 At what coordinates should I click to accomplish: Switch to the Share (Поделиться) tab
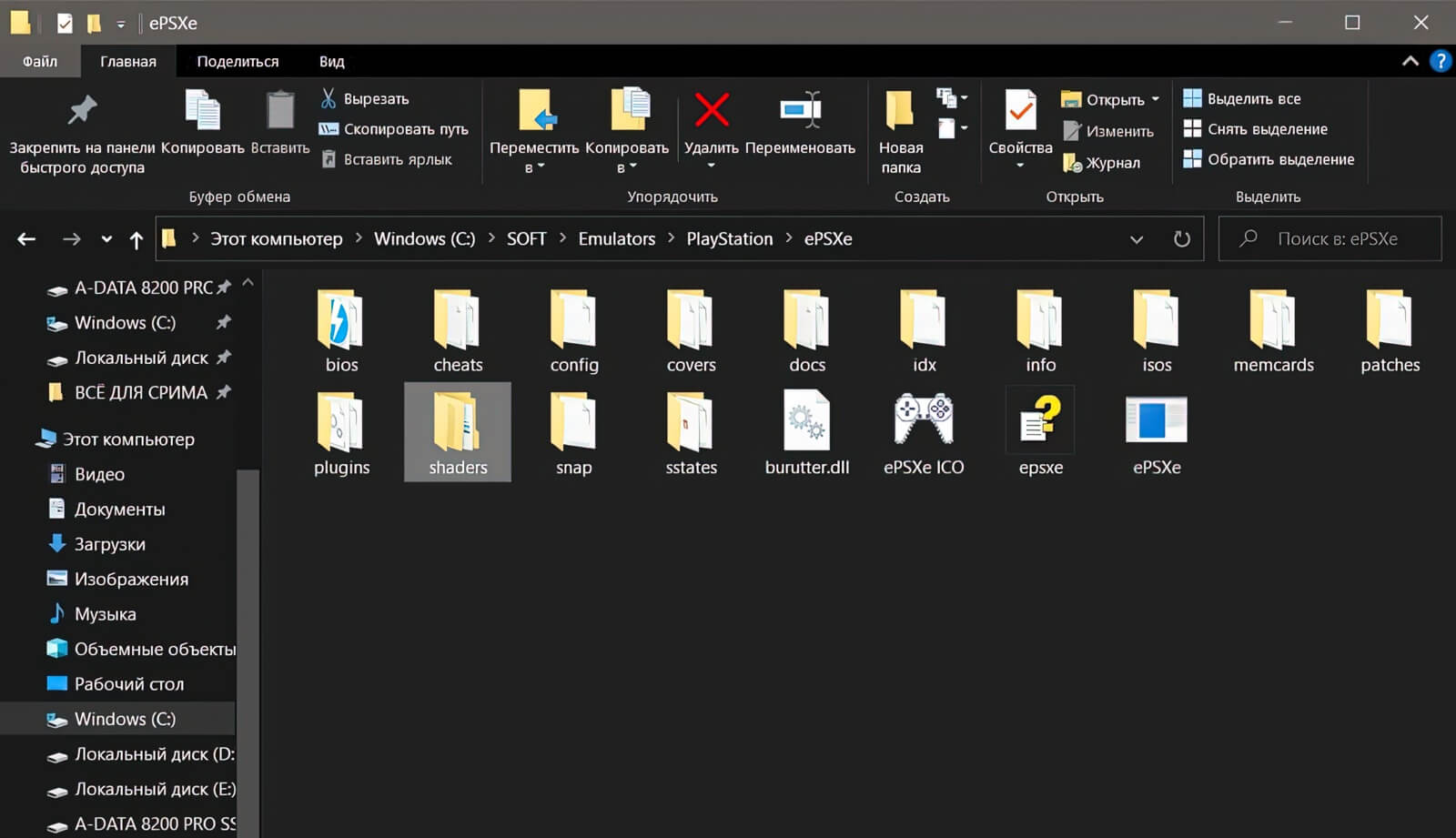pyautogui.click(x=238, y=61)
